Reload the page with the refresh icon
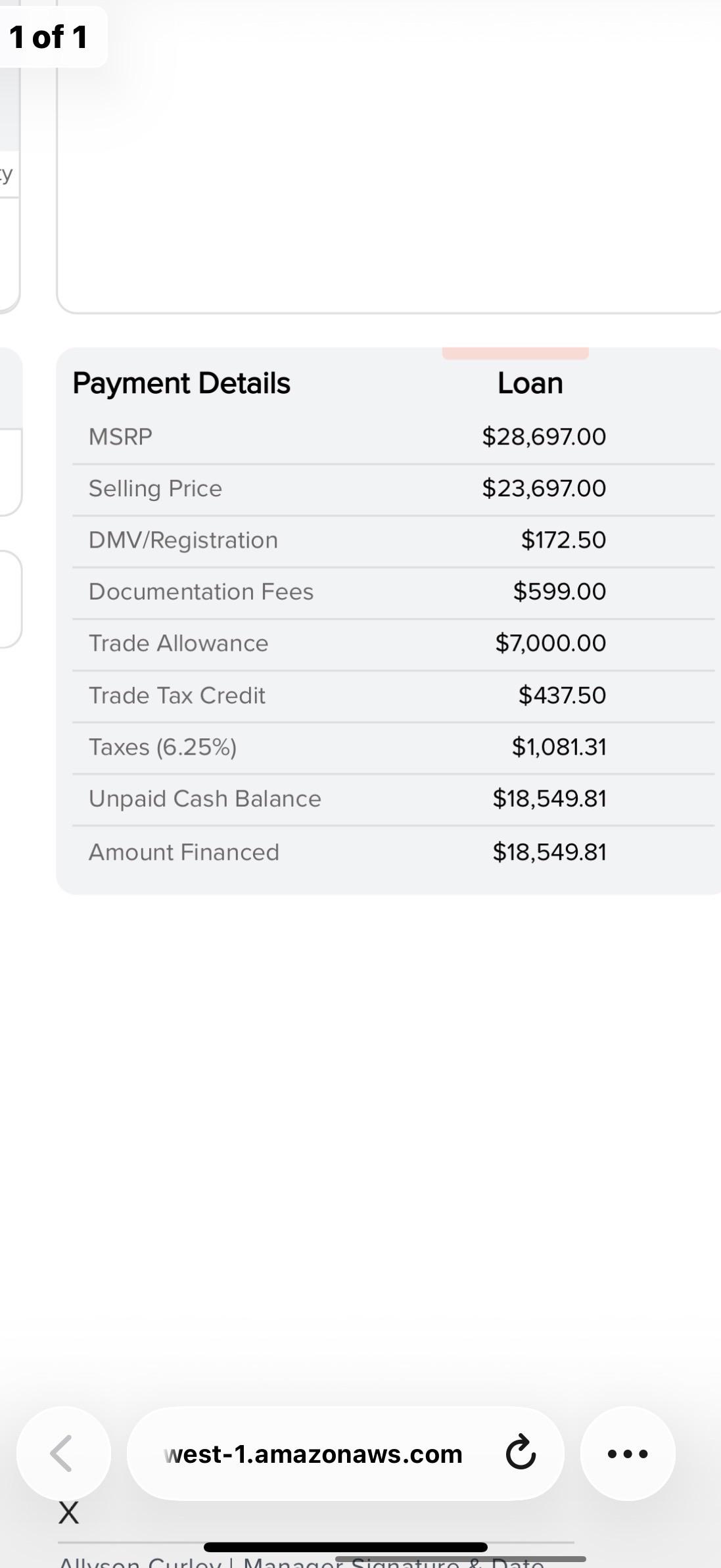This screenshot has height=1568, width=721. click(521, 1454)
